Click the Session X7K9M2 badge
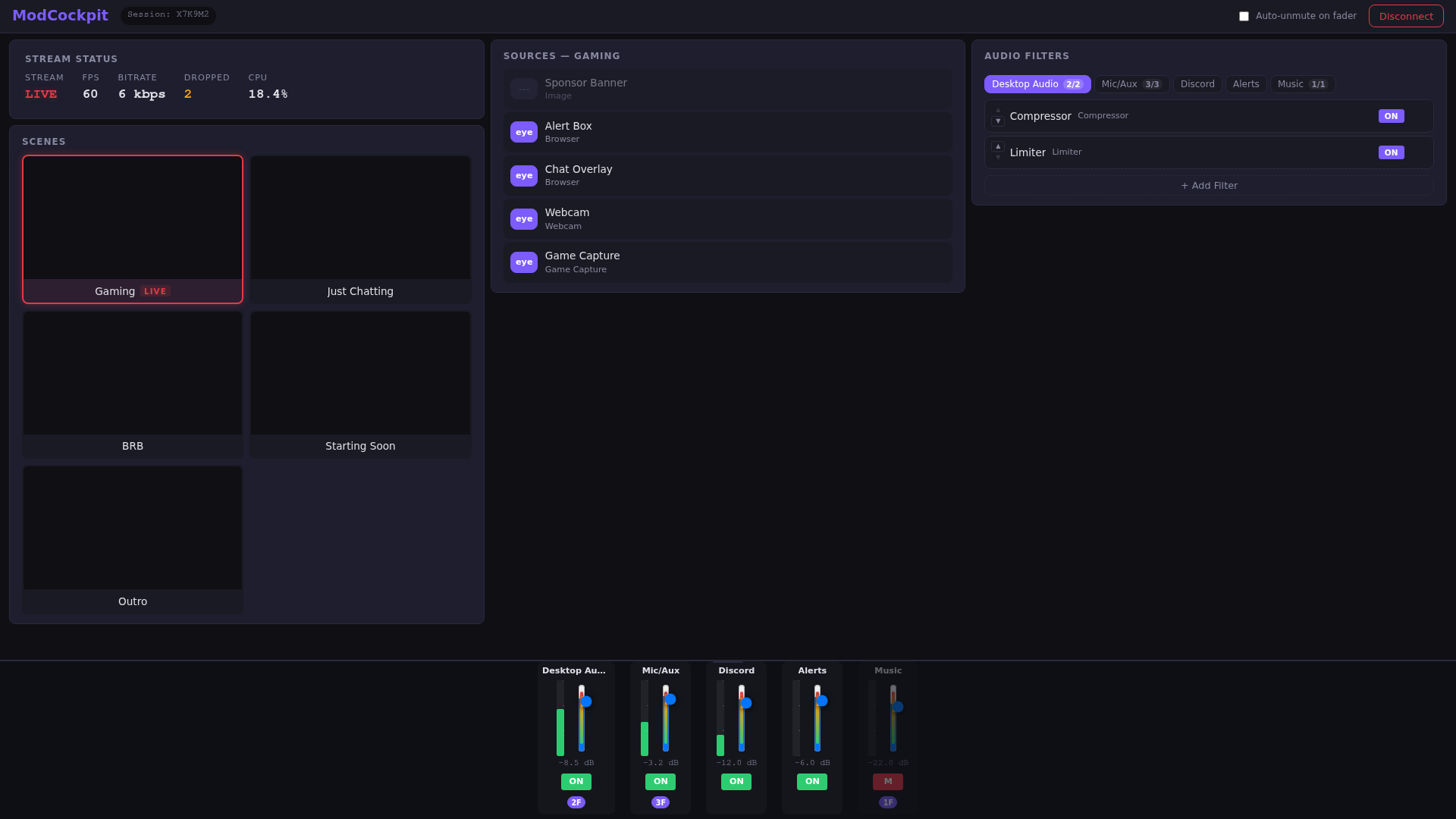The width and height of the screenshot is (1456, 819). pos(168,15)
